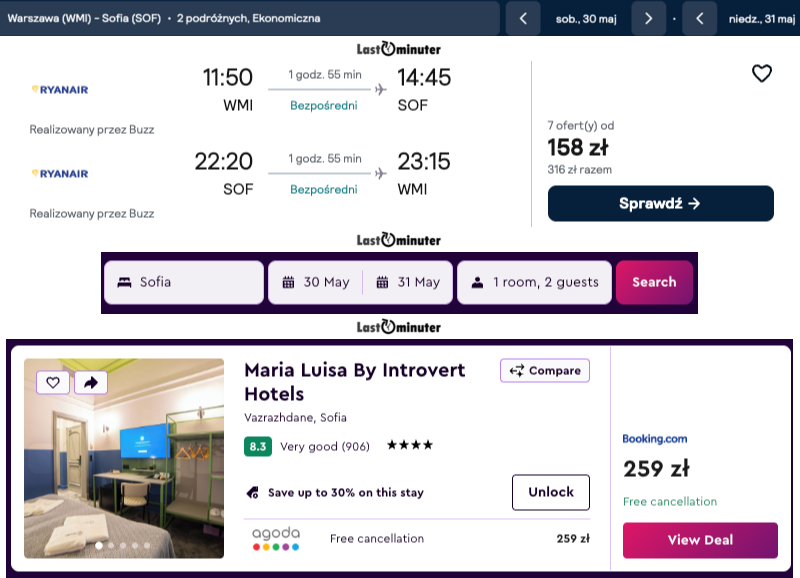Share the Maria Luisa hotel listing
800x578 pixels.
(x=90, y=382)
